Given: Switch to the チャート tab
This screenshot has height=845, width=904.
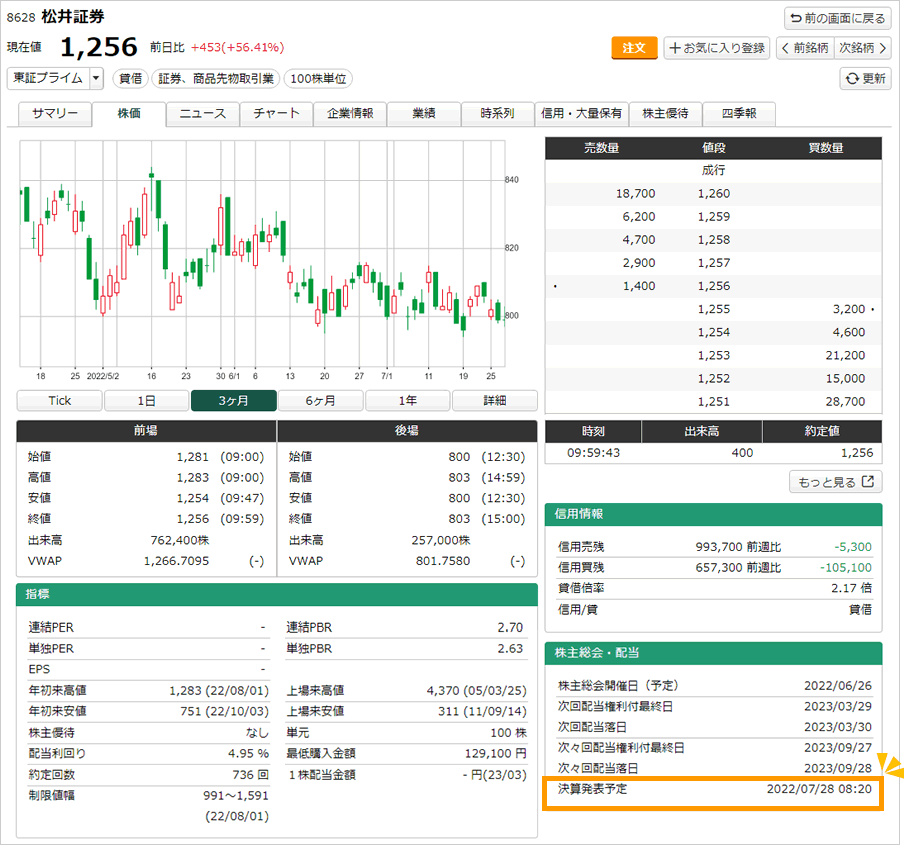Looking at the screenshot, I should point(277,114).
